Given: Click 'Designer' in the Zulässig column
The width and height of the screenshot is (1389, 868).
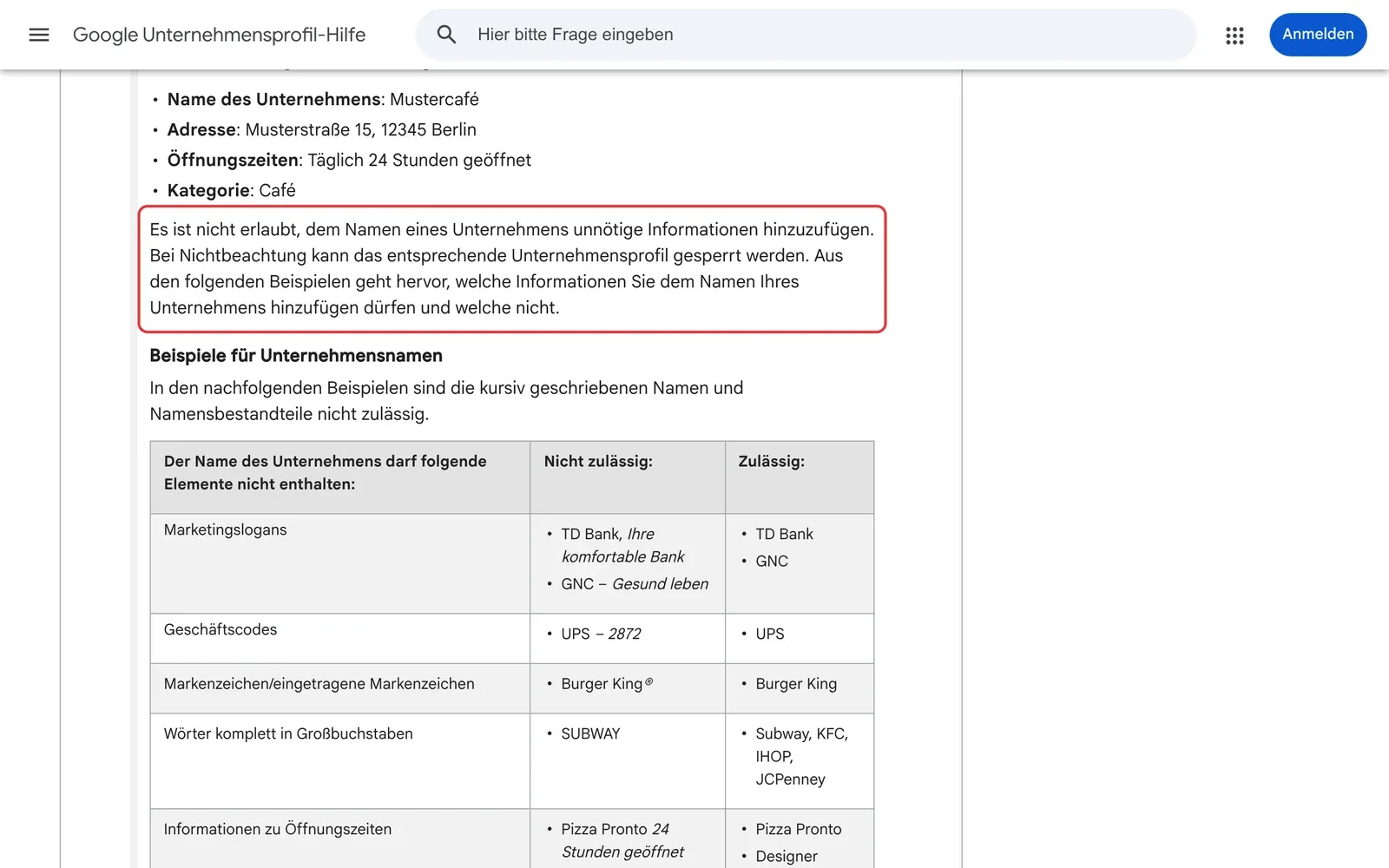Looking at the screenshot, I should tap(787, 856).
